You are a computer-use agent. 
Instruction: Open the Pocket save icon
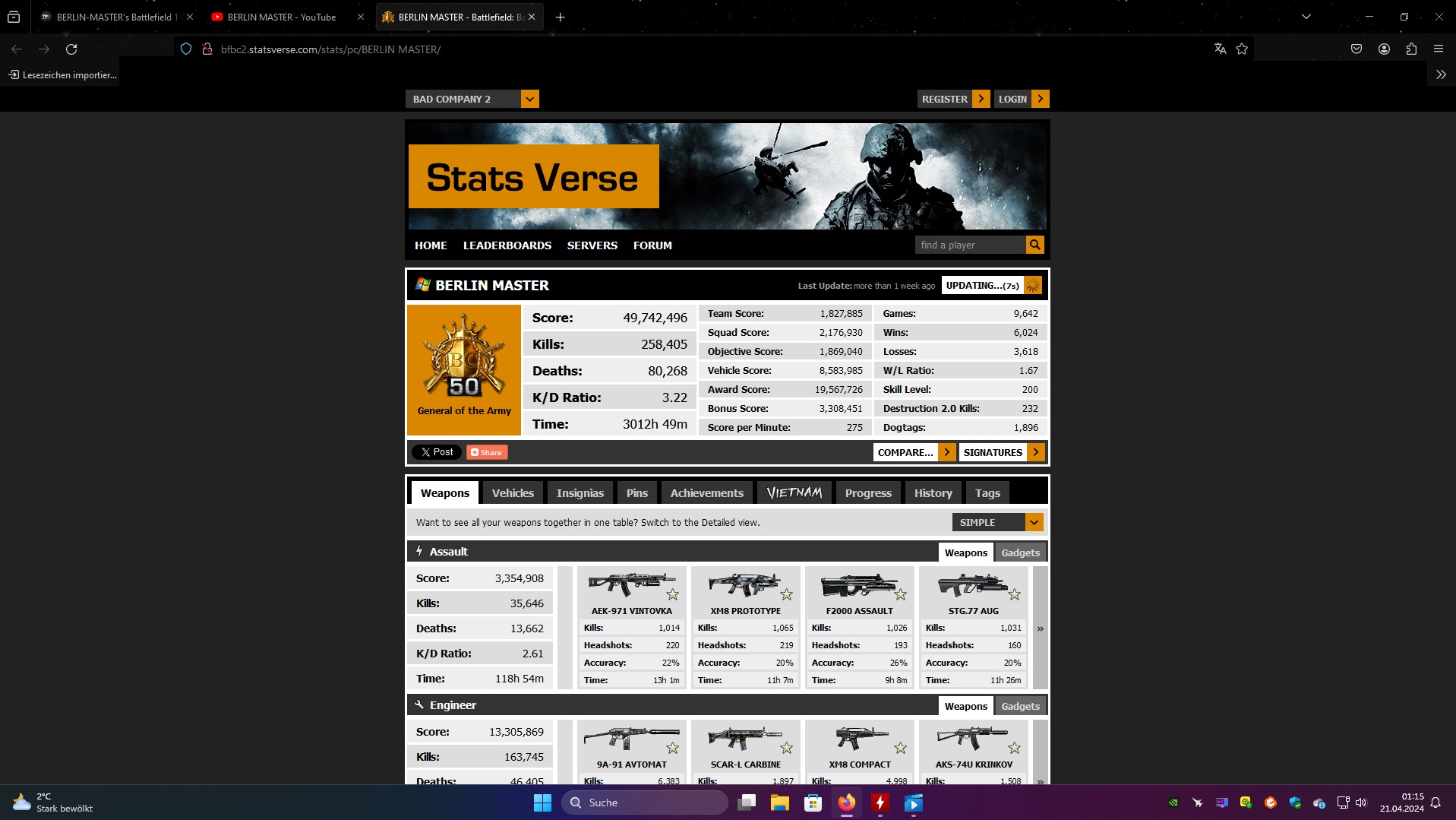click(x=1357, y=49)
